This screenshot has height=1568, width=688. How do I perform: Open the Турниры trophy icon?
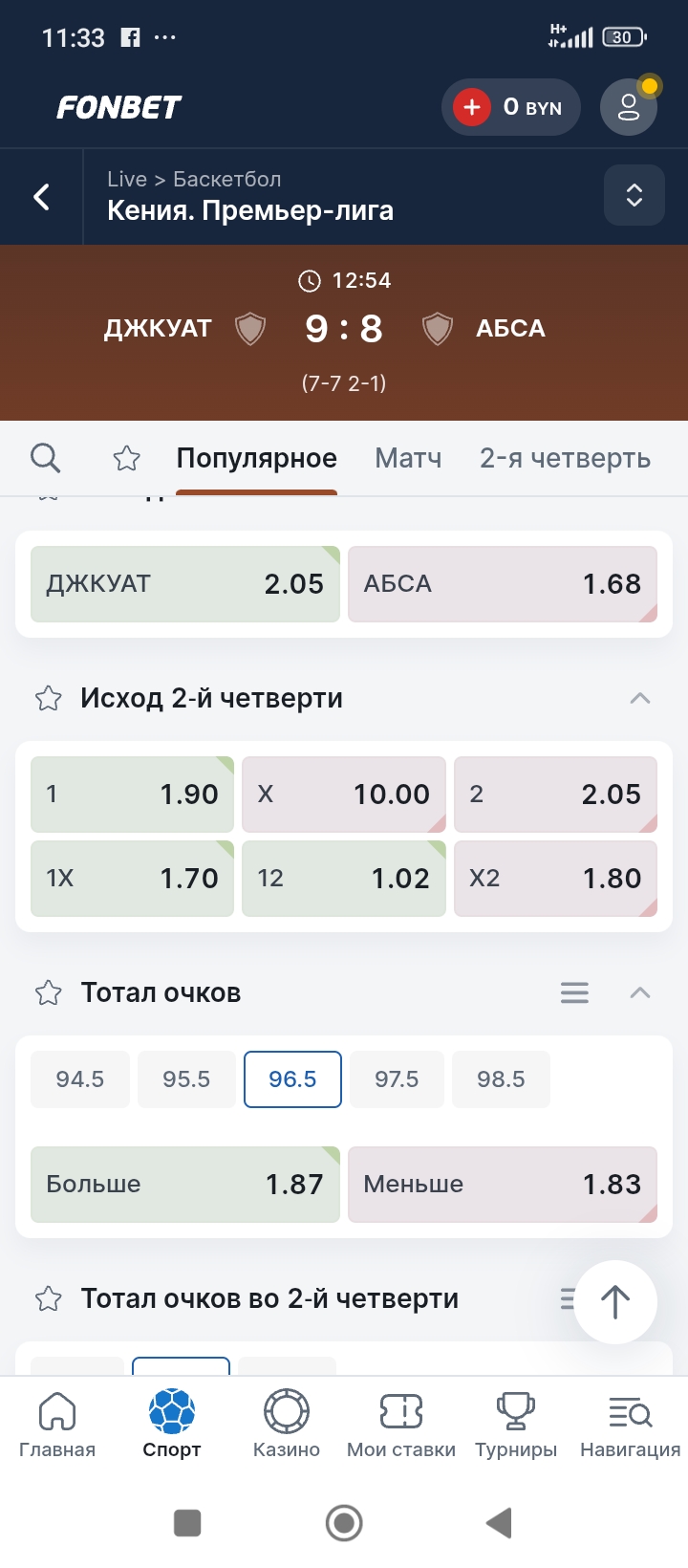coord(516,1411)
